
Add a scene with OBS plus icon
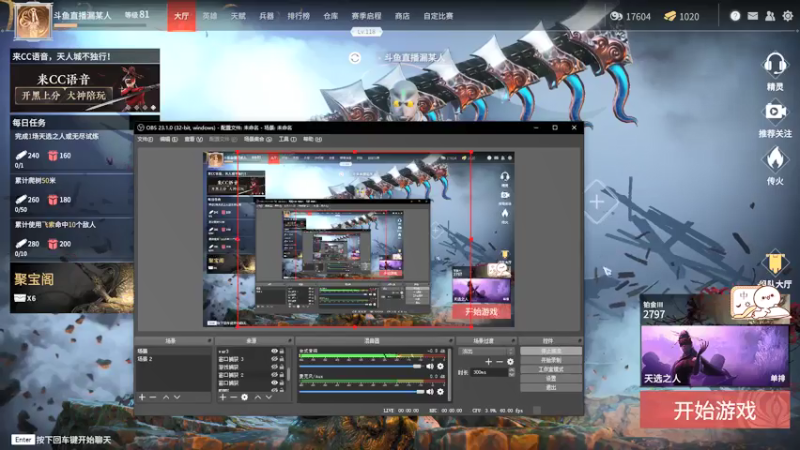pos(142,397)
